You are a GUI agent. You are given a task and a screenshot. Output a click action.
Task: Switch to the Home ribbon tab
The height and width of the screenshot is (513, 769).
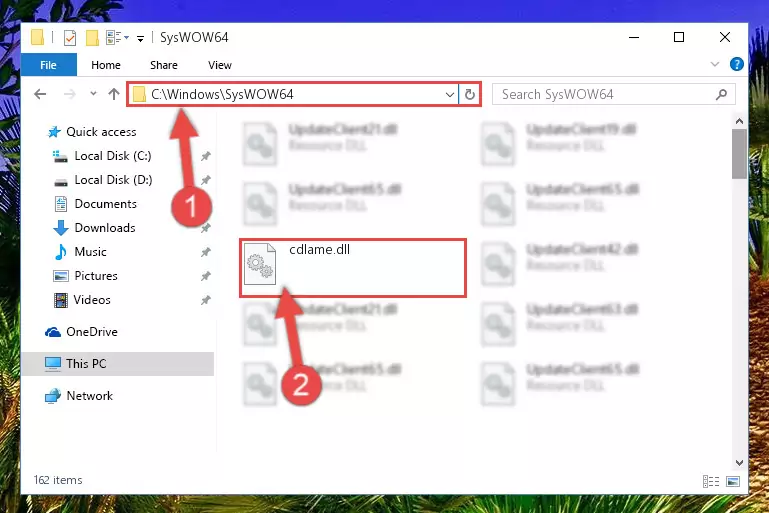pyautogui.click(x=105, y=65)
